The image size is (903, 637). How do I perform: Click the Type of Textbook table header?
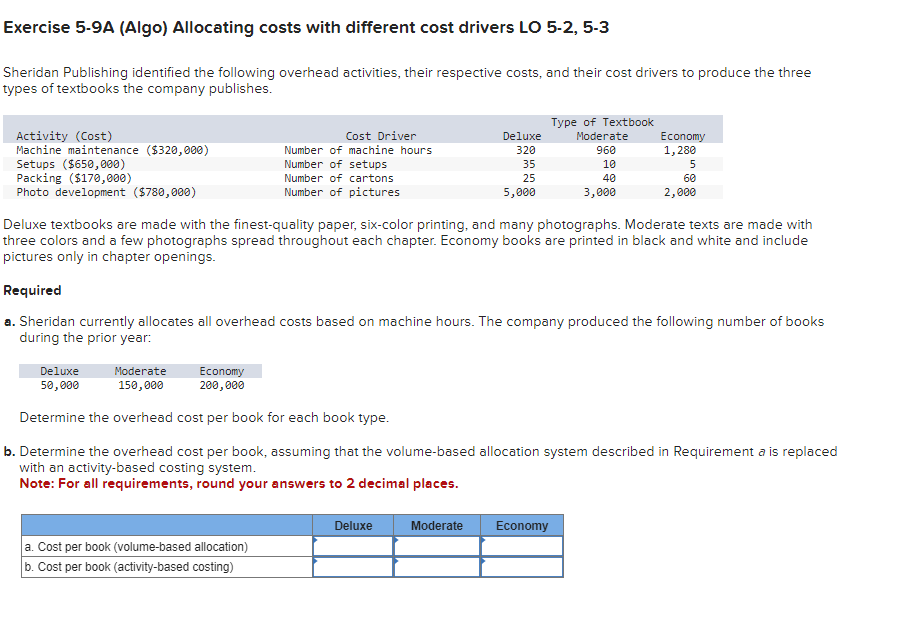pos(602,121)
